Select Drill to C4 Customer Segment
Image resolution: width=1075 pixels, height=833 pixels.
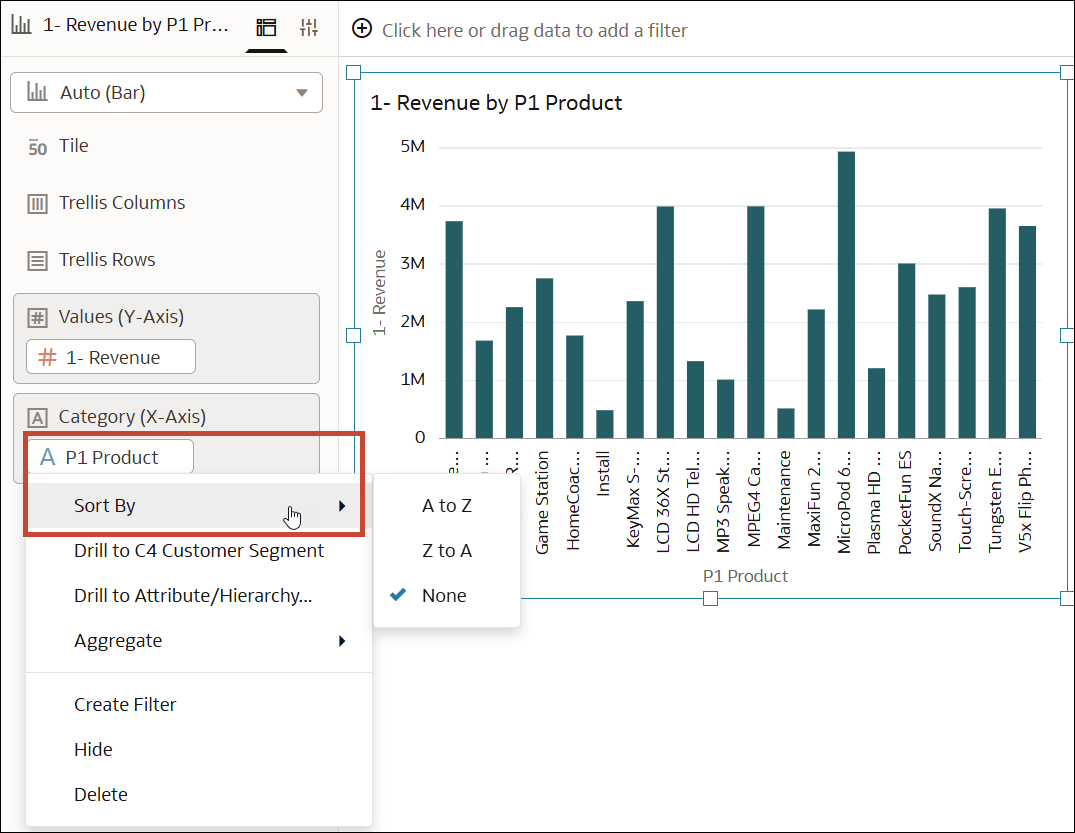point(198,550)
